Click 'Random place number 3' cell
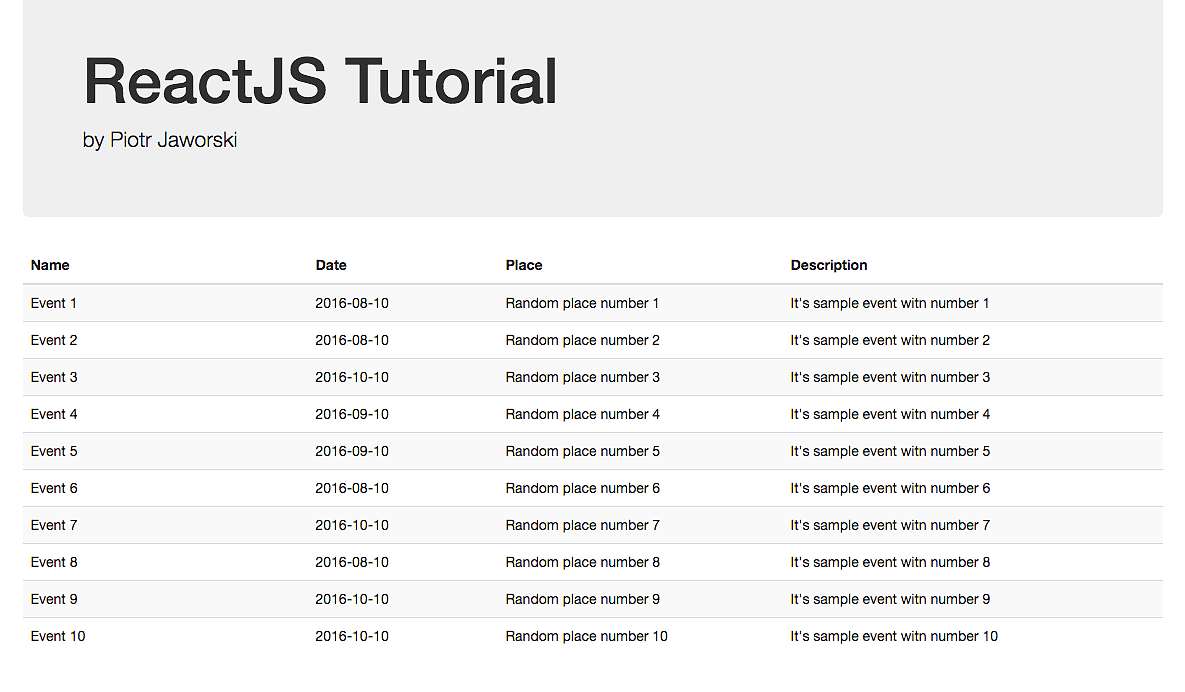The height and width of the screenshot is (692, 1185). [x=583, y=377]
